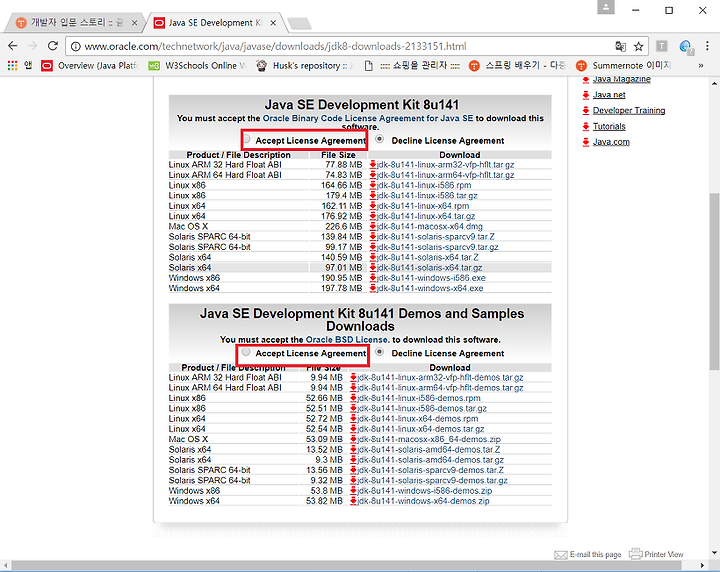Open the site information icon in the address bar
720x572 pixels.
(x=76, y=46)
